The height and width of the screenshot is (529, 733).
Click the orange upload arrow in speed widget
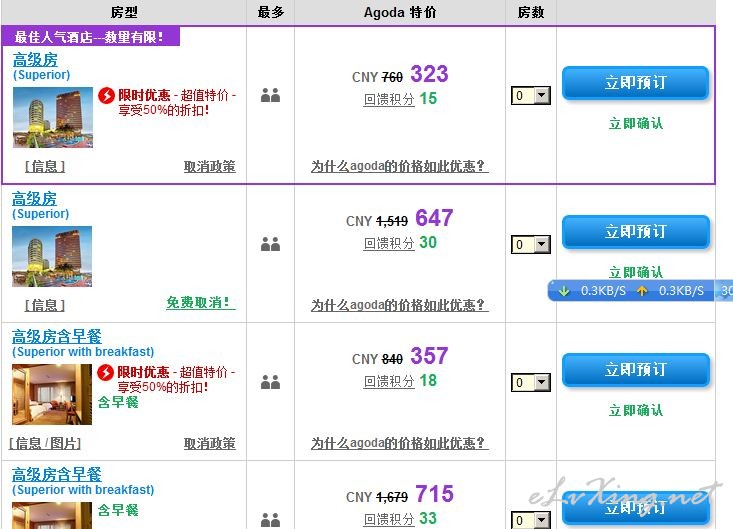(642, 291)
